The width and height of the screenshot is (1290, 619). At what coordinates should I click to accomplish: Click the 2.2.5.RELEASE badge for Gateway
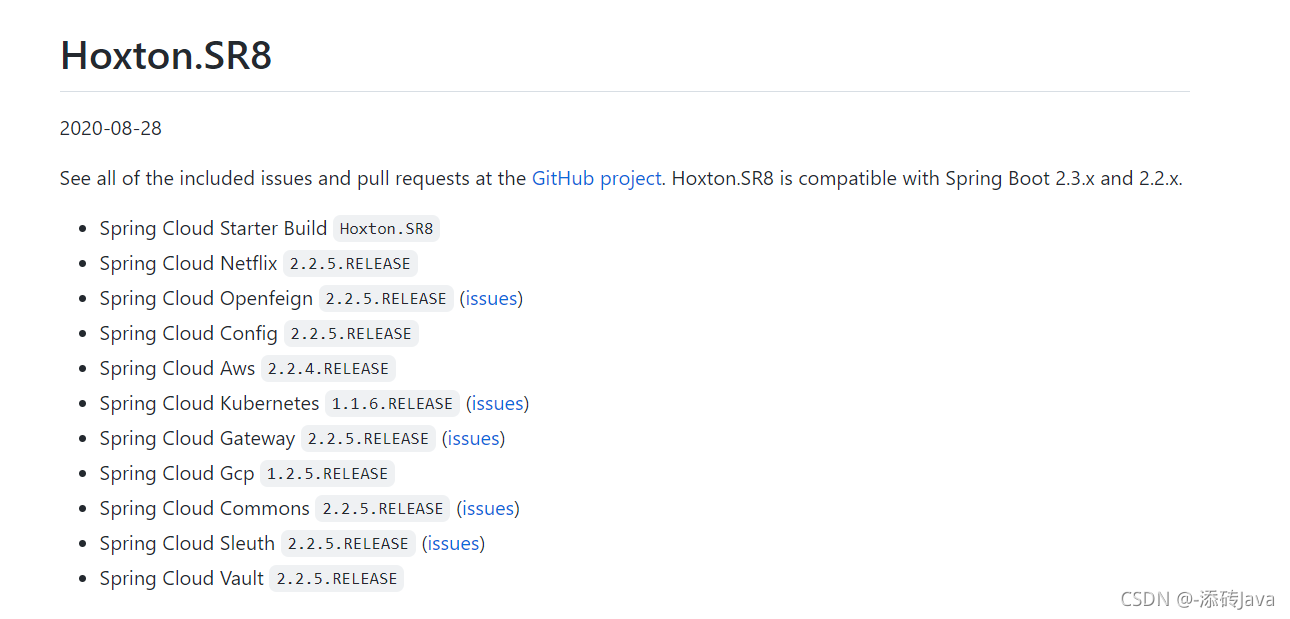click(x=368, y=438)
